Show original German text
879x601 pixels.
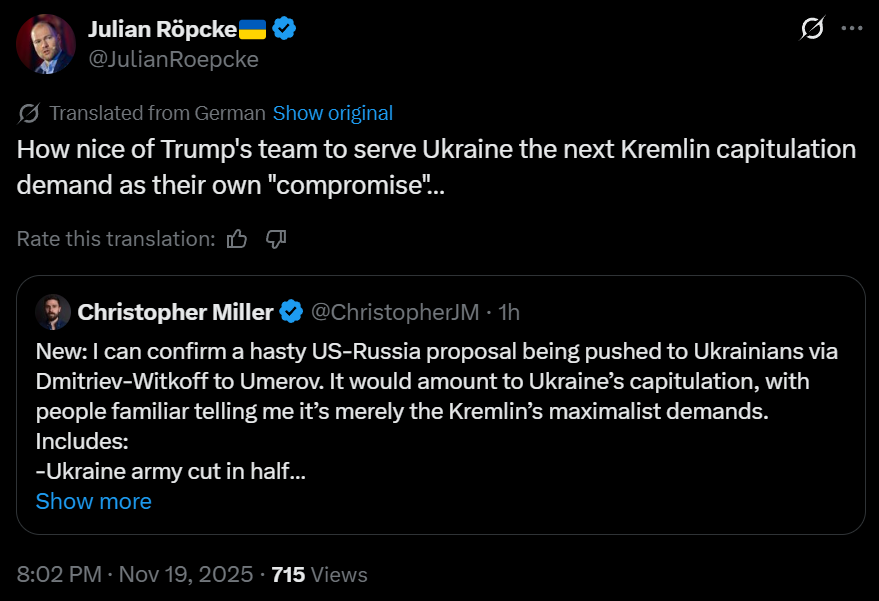[x=332, y=113]
